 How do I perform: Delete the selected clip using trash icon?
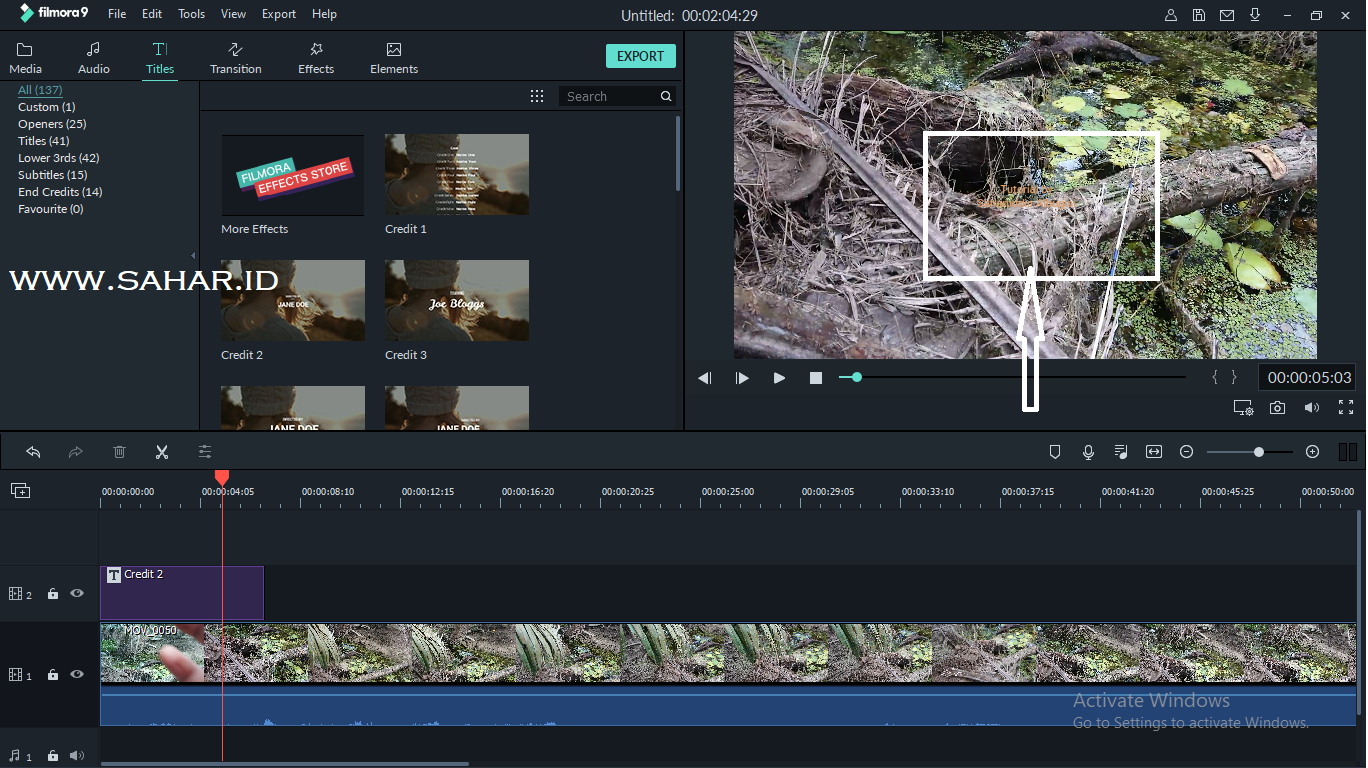(119, 452)
